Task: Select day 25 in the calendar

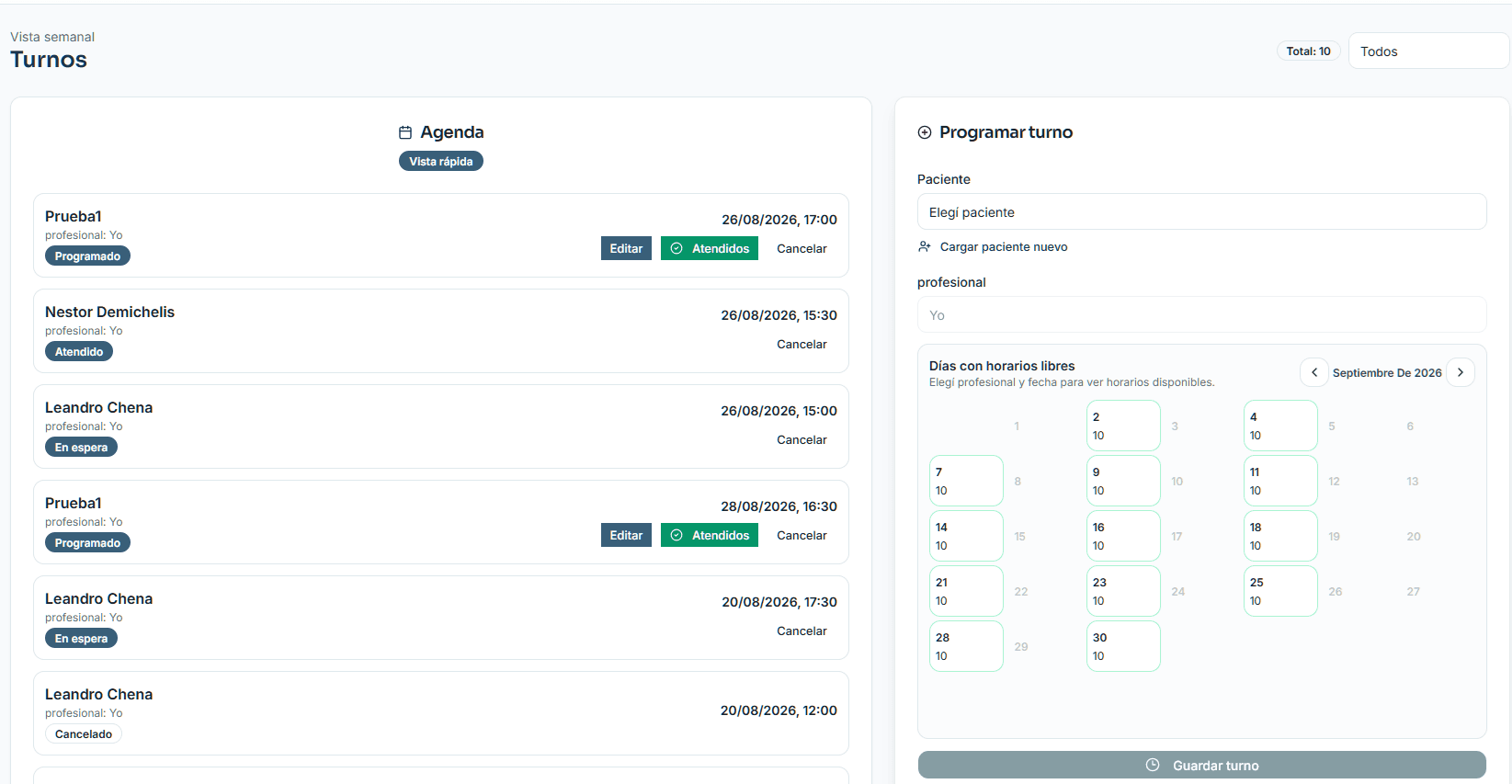Action: point(1280,591)
